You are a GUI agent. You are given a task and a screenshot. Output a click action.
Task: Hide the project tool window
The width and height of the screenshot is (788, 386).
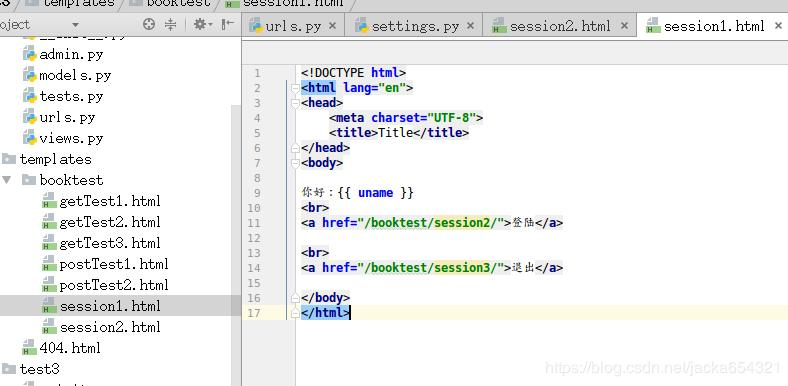point(228,24)
